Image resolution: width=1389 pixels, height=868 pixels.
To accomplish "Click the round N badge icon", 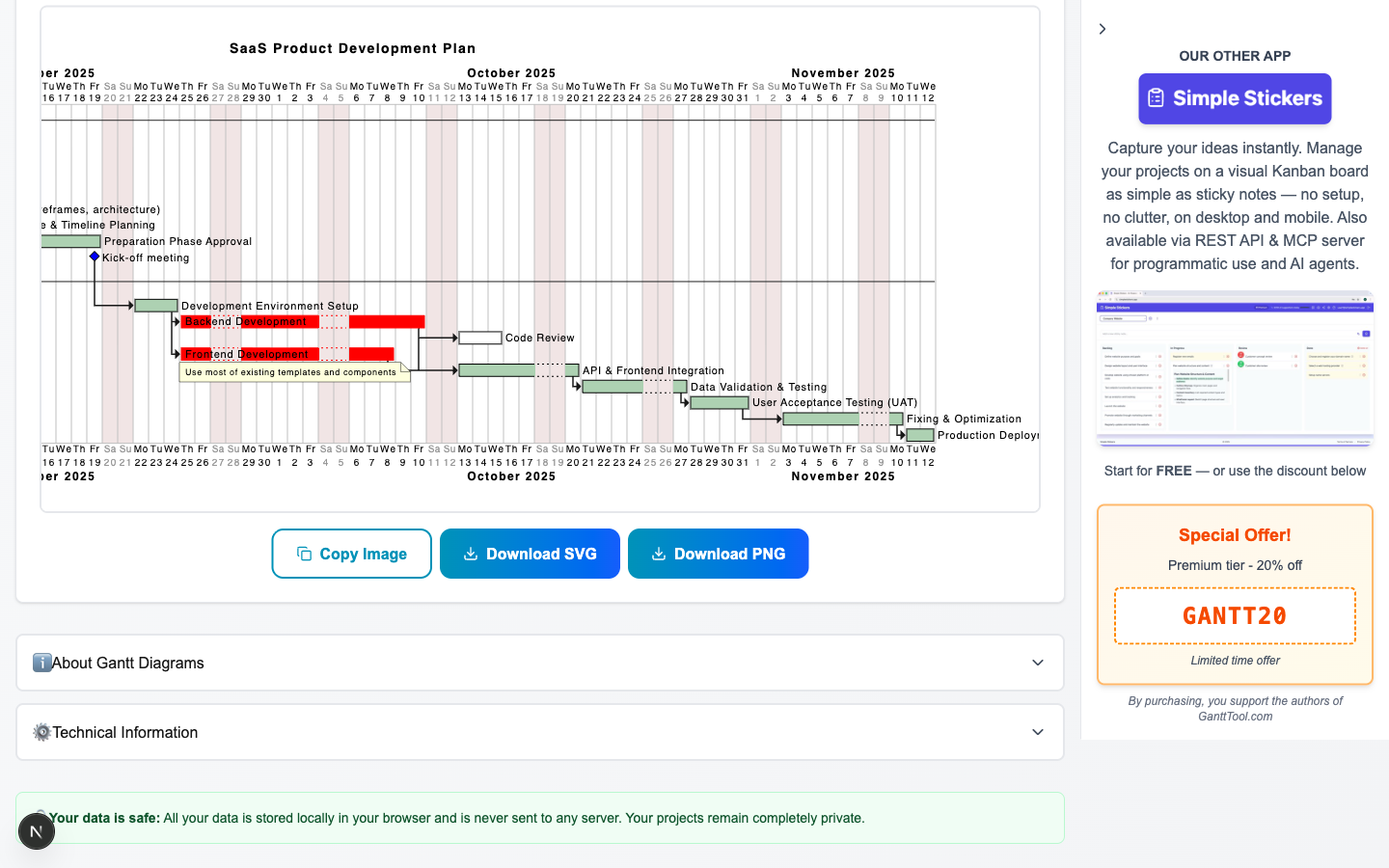I will [x=37, y=831].
